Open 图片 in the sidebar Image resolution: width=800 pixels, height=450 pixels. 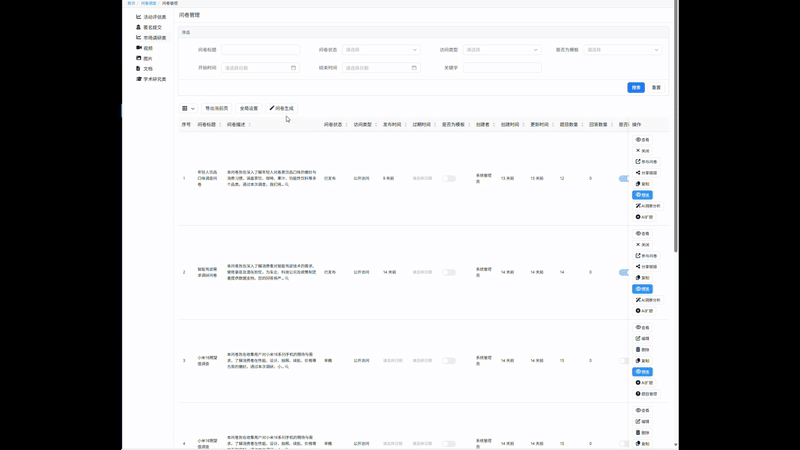(144, 58)
